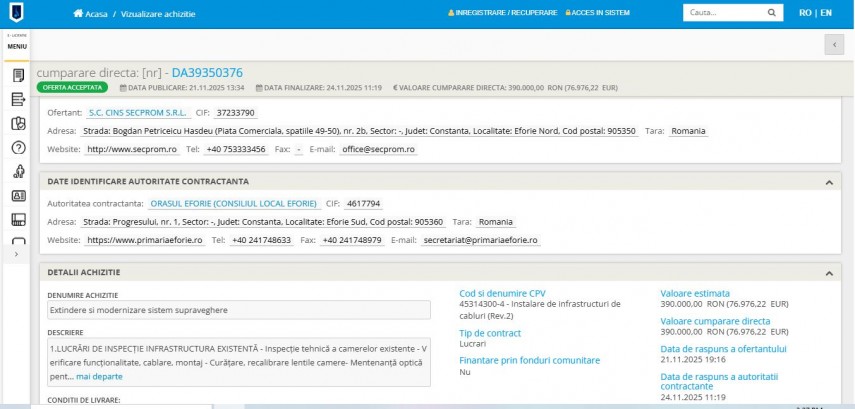Viewport: 855px width, 409px height.
Task: Open Inregistrare / Recuperare menu item
Action: (504, 13)
